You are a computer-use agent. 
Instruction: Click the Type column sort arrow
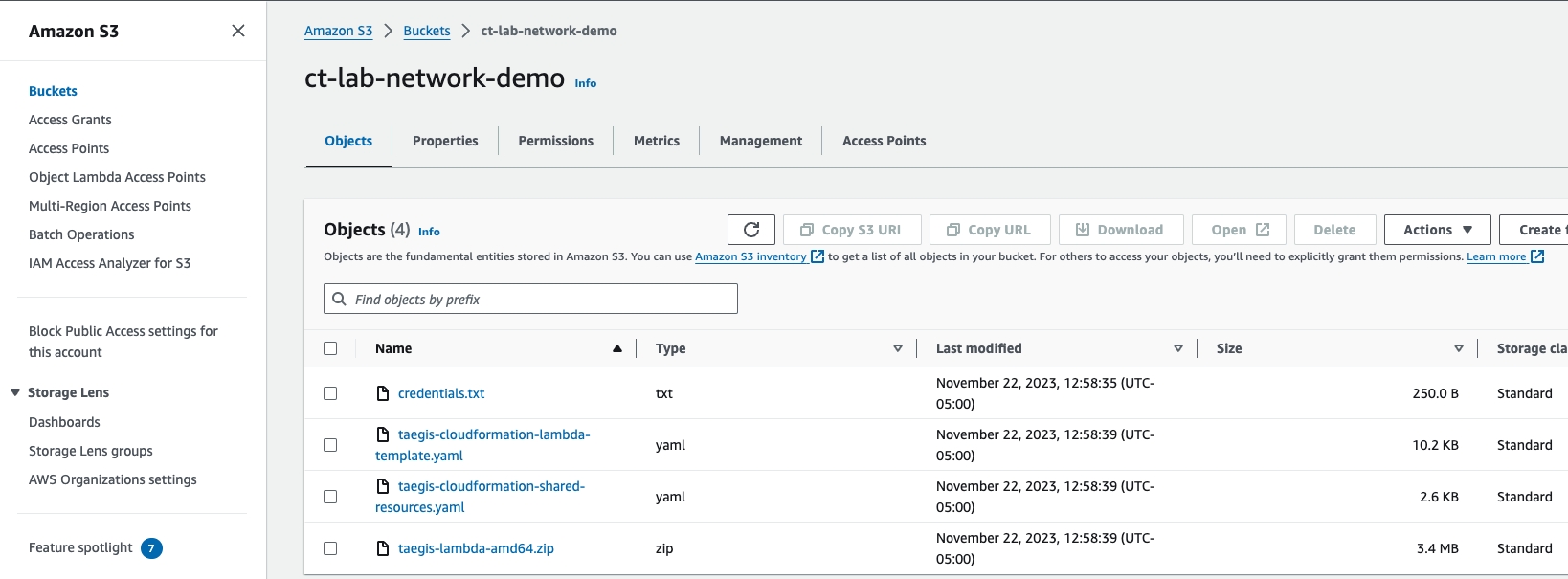[x=898, y=348]
